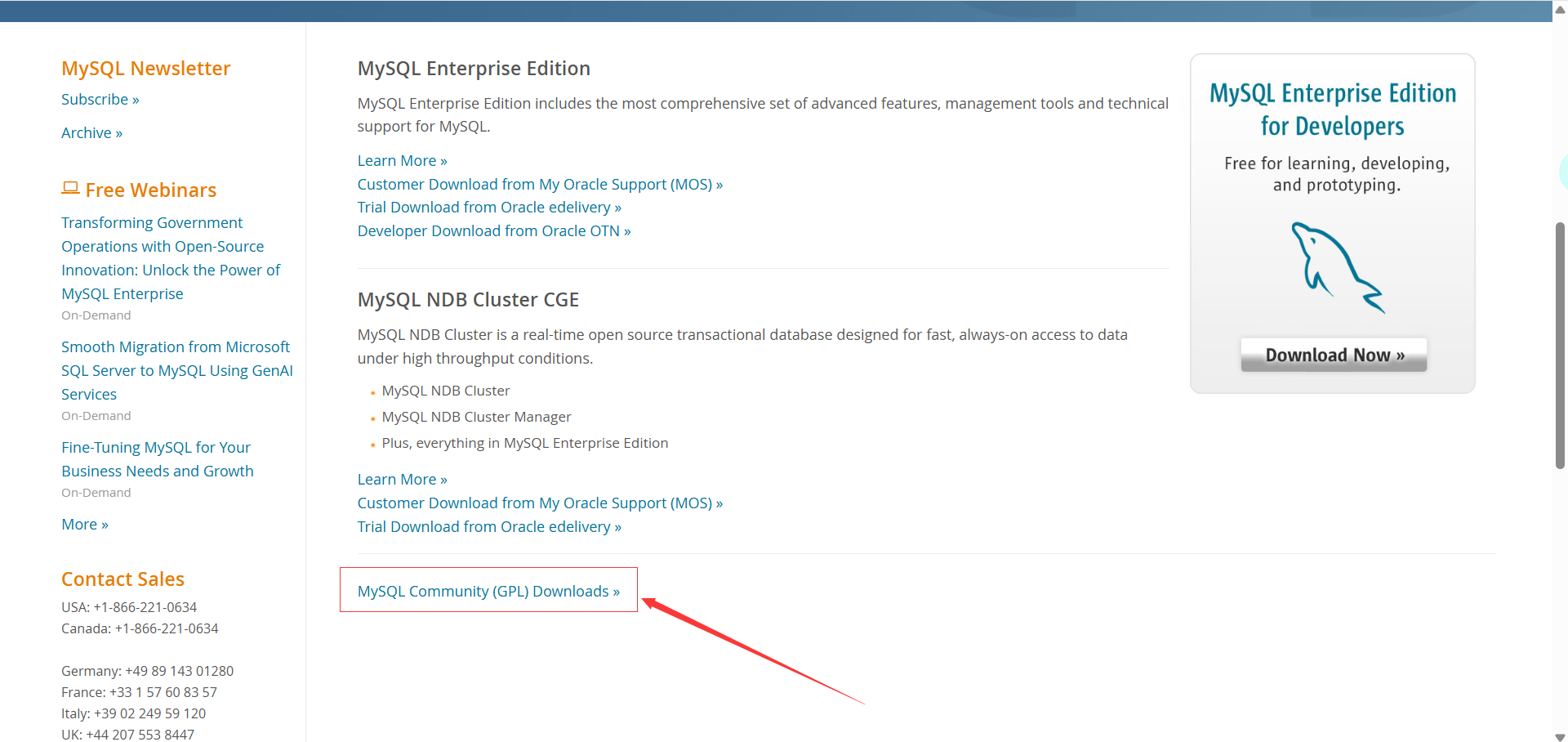The image size is (1568, 742).
Task: Click 'Plus, everything in MySQL Enterprise Edition' bullet
Action: pyautogui.click(x=525, y=443)
